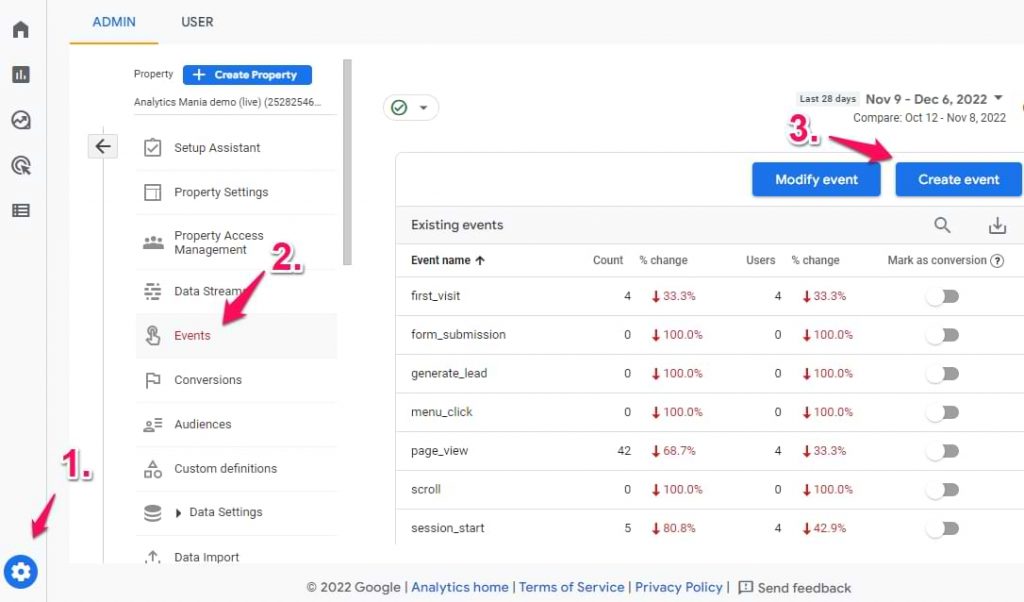Open the Explore icon in sidebar

21,120
